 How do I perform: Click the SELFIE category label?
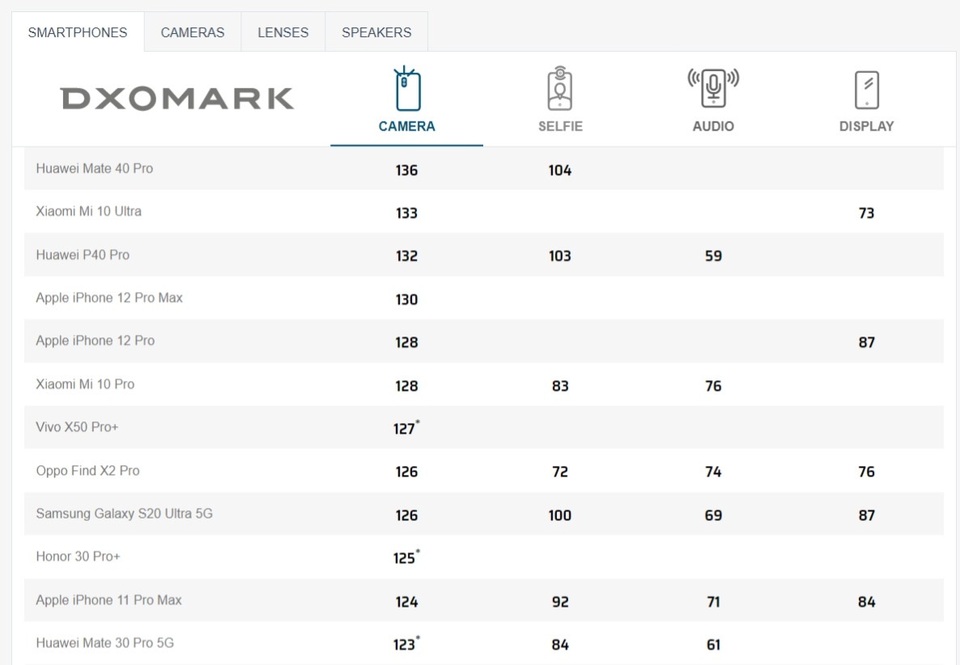560,126
